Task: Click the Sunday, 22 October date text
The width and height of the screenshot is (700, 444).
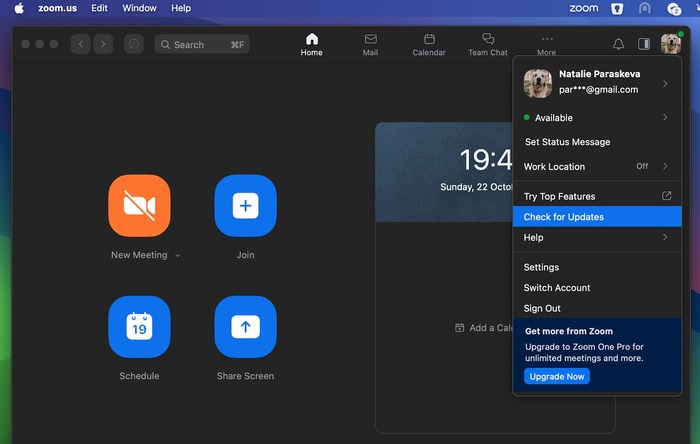Action: click(x=476, y=187)
